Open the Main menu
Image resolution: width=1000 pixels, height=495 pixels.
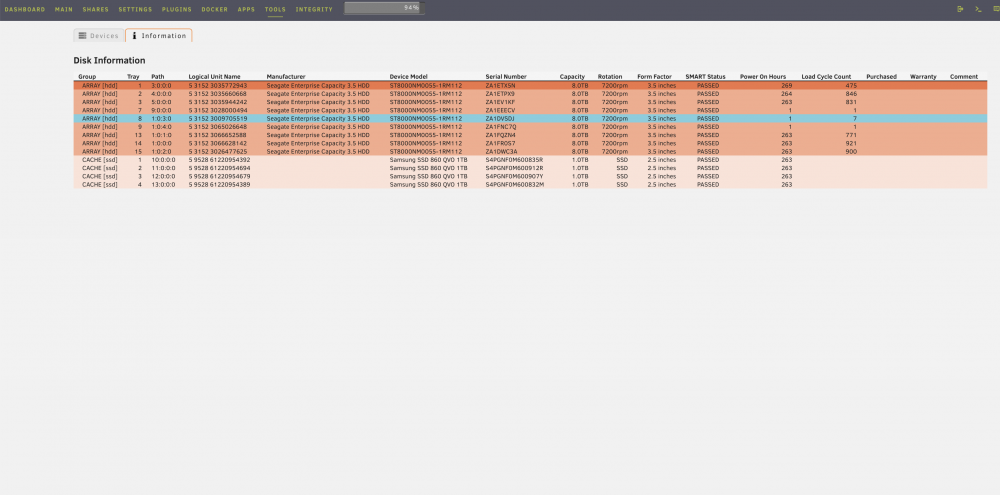click(64, 10)
